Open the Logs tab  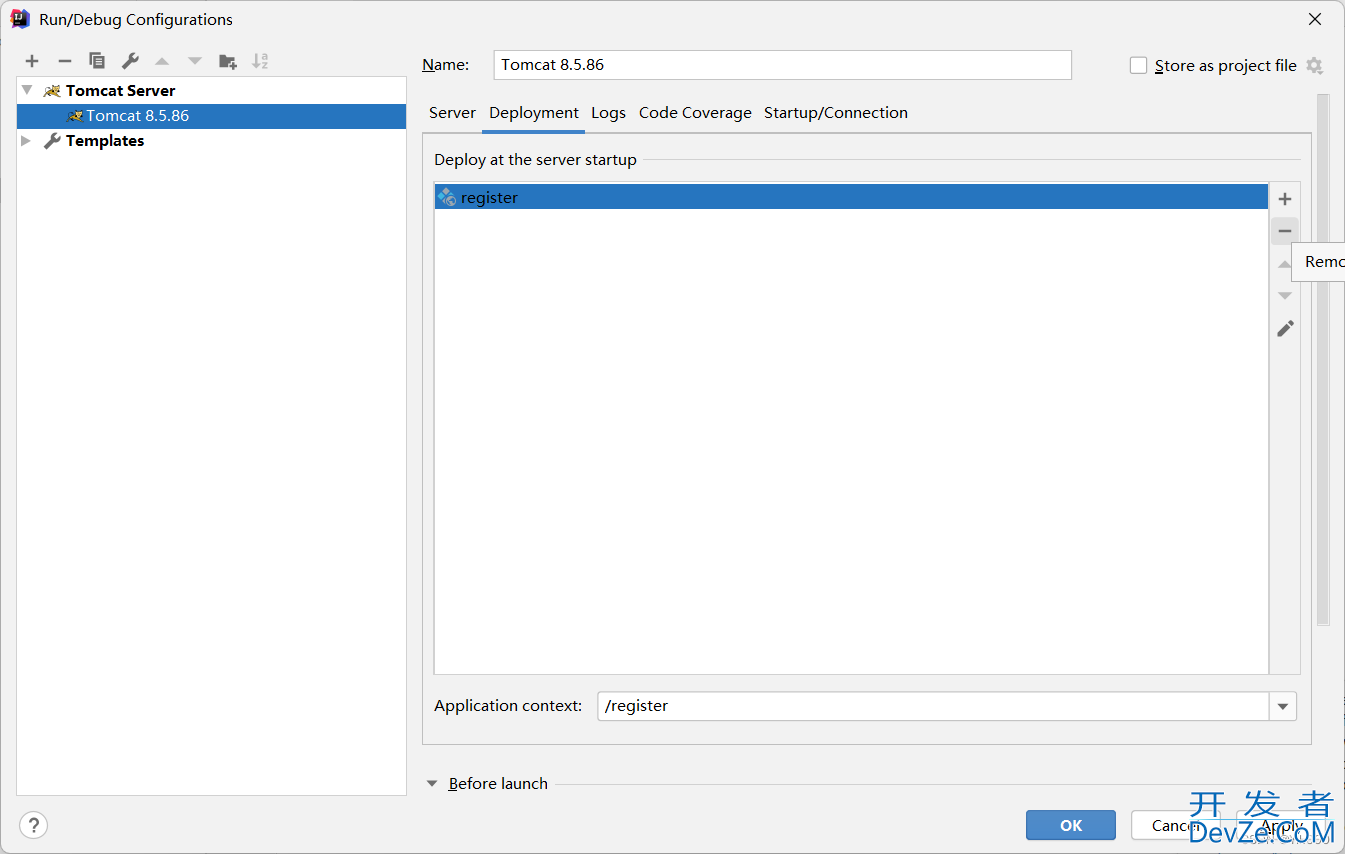[x=608, y=113]
